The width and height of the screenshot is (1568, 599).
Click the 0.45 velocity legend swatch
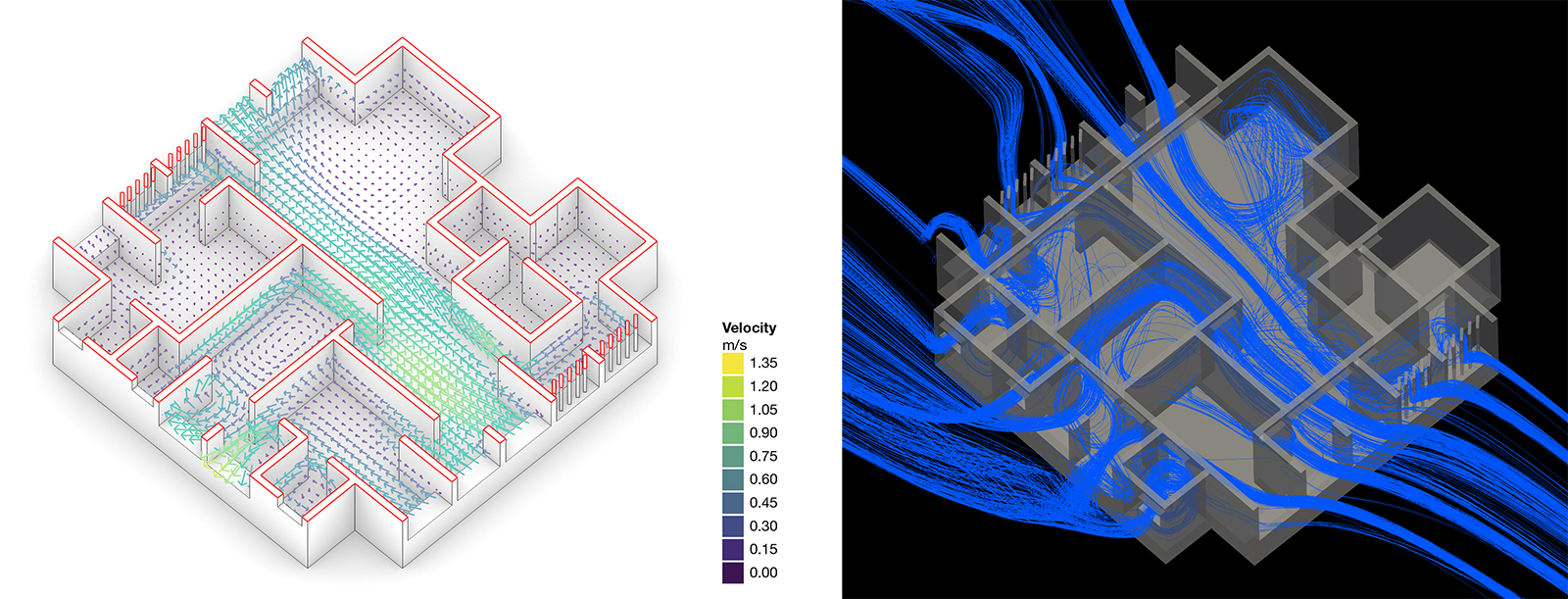click(733, 503)
